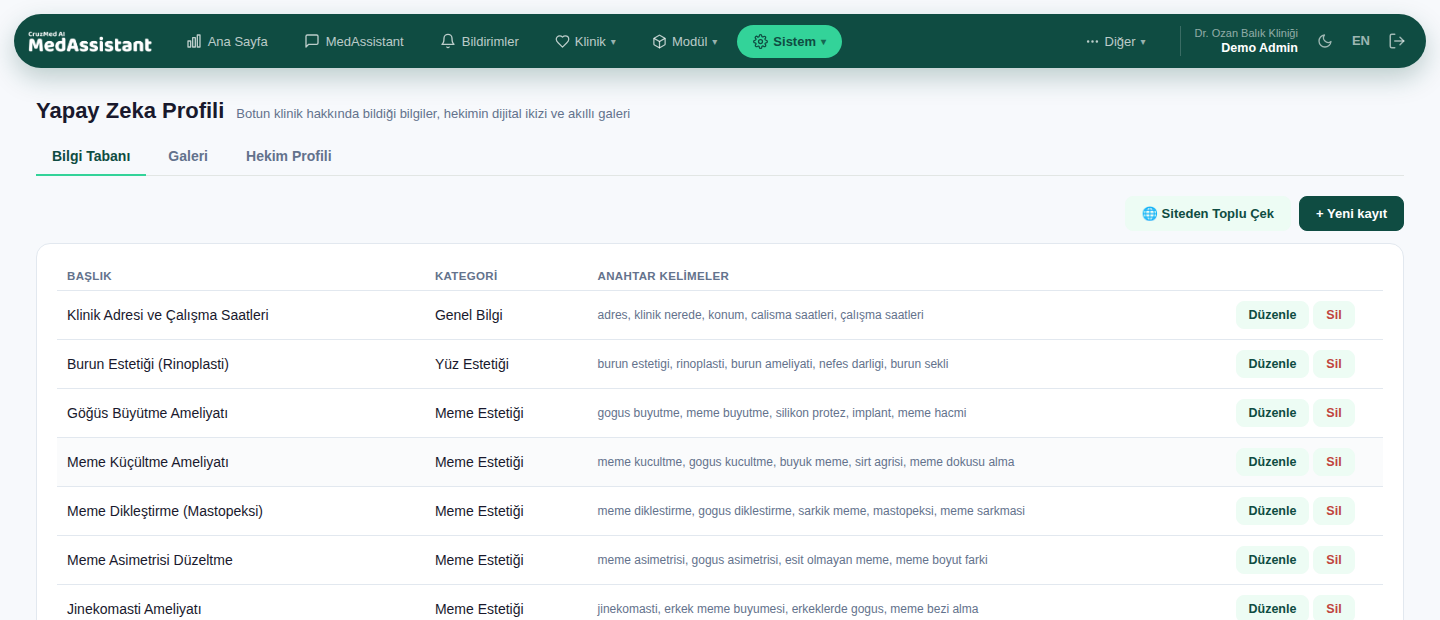Click keywords starting with gogus buyutme, meme buyutme

782,413
